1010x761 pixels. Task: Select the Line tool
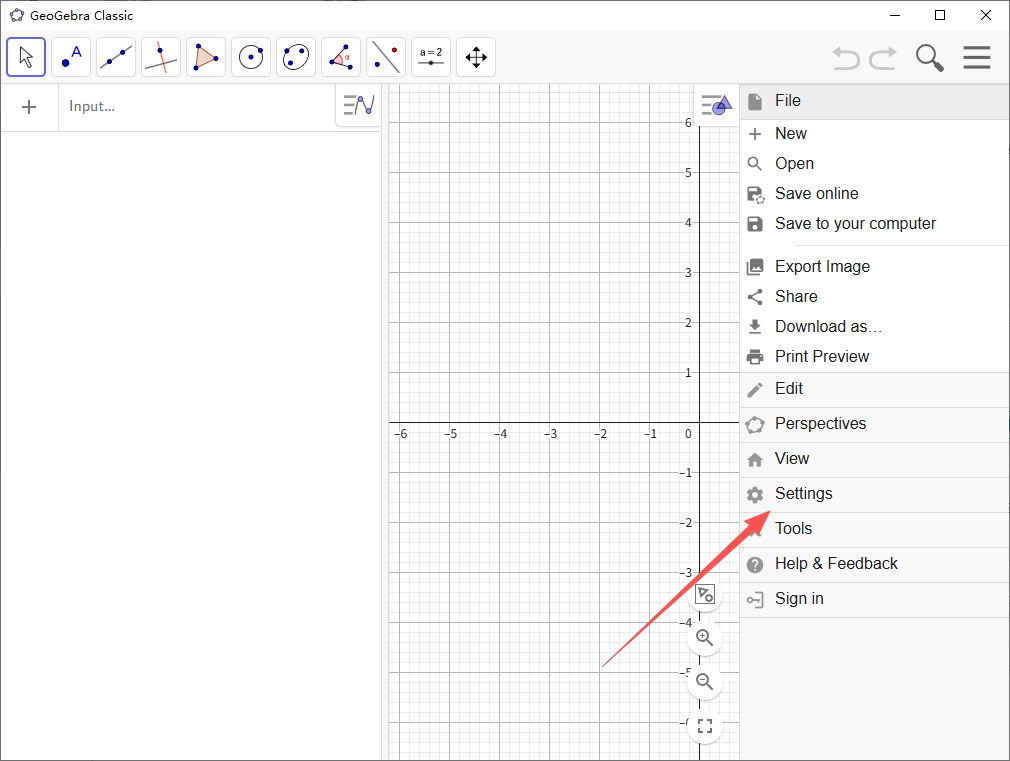pyautogui.click(x=116, y=57)
